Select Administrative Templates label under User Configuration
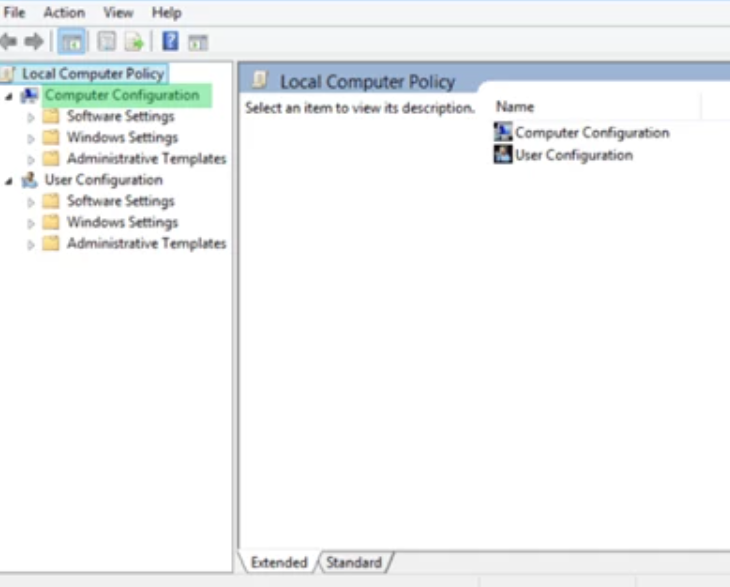 pyautogui.click(x=147, y=243)
